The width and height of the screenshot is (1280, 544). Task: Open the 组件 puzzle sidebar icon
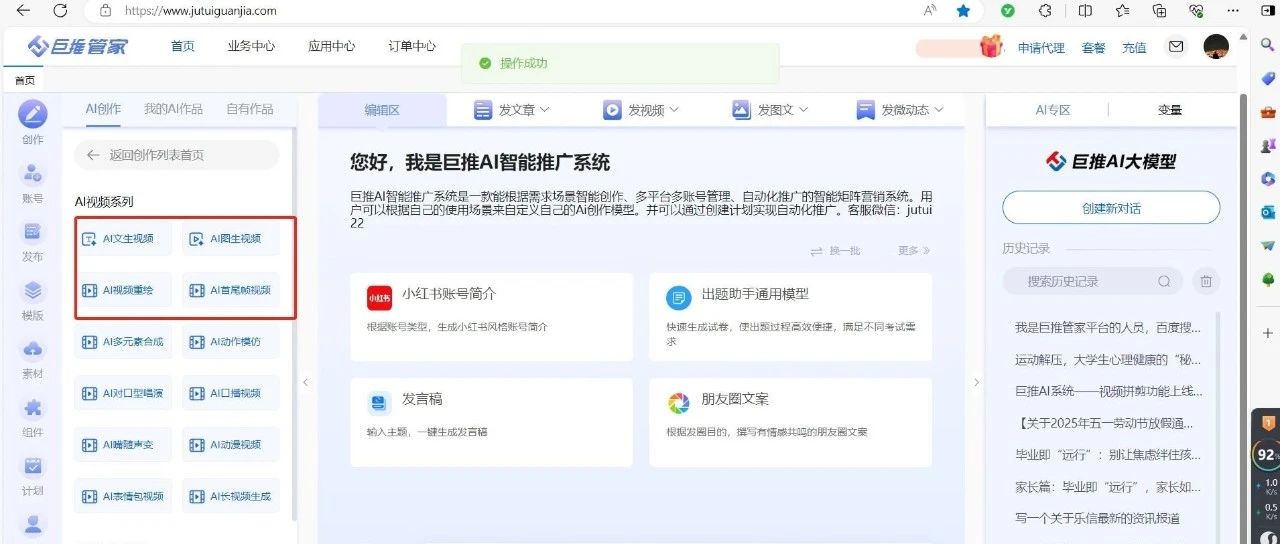(x=33, y=408)
